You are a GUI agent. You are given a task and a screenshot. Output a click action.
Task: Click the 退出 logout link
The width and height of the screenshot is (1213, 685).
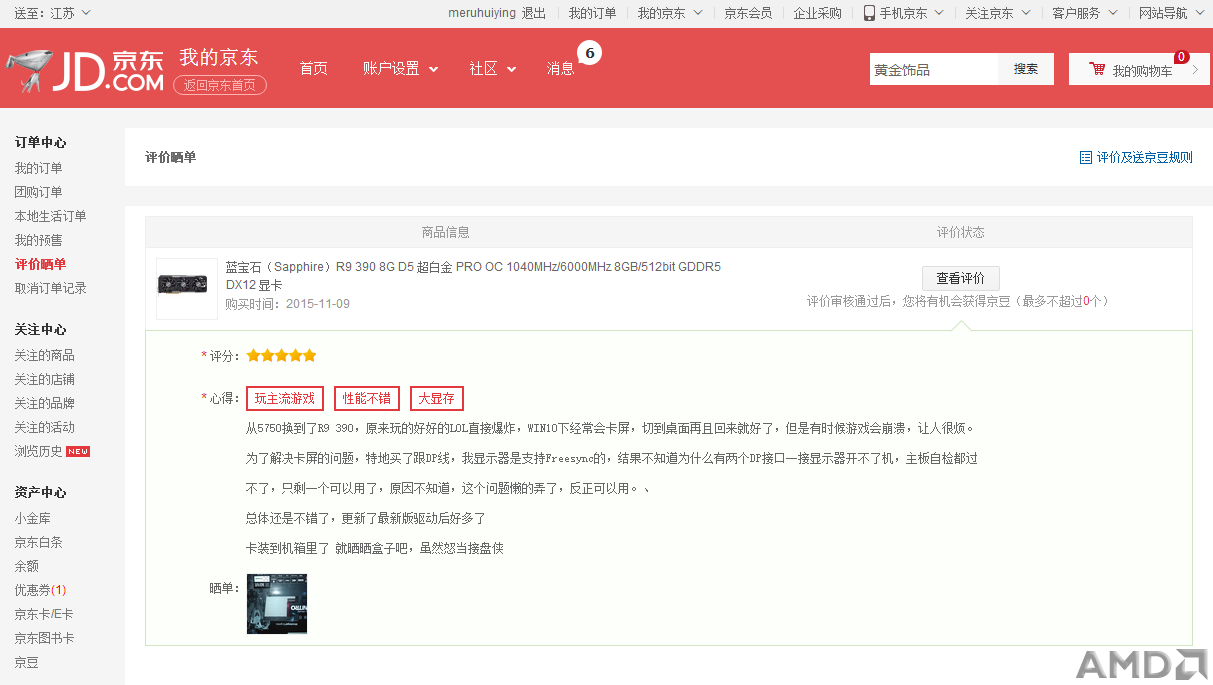point(534,13)
